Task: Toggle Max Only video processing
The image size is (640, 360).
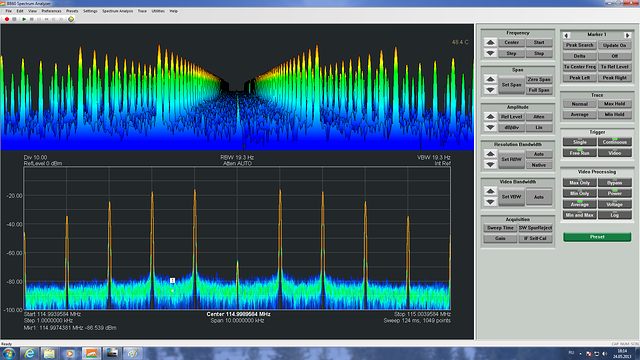Action: click(580, 182)
